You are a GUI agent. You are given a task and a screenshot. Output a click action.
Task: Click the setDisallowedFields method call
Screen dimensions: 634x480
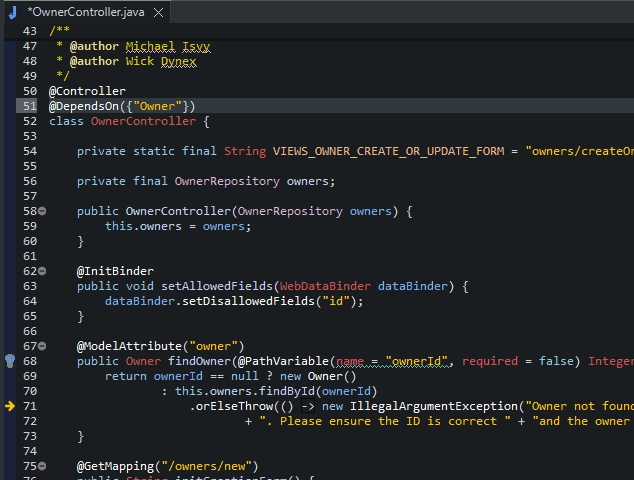tap(248, 301)
